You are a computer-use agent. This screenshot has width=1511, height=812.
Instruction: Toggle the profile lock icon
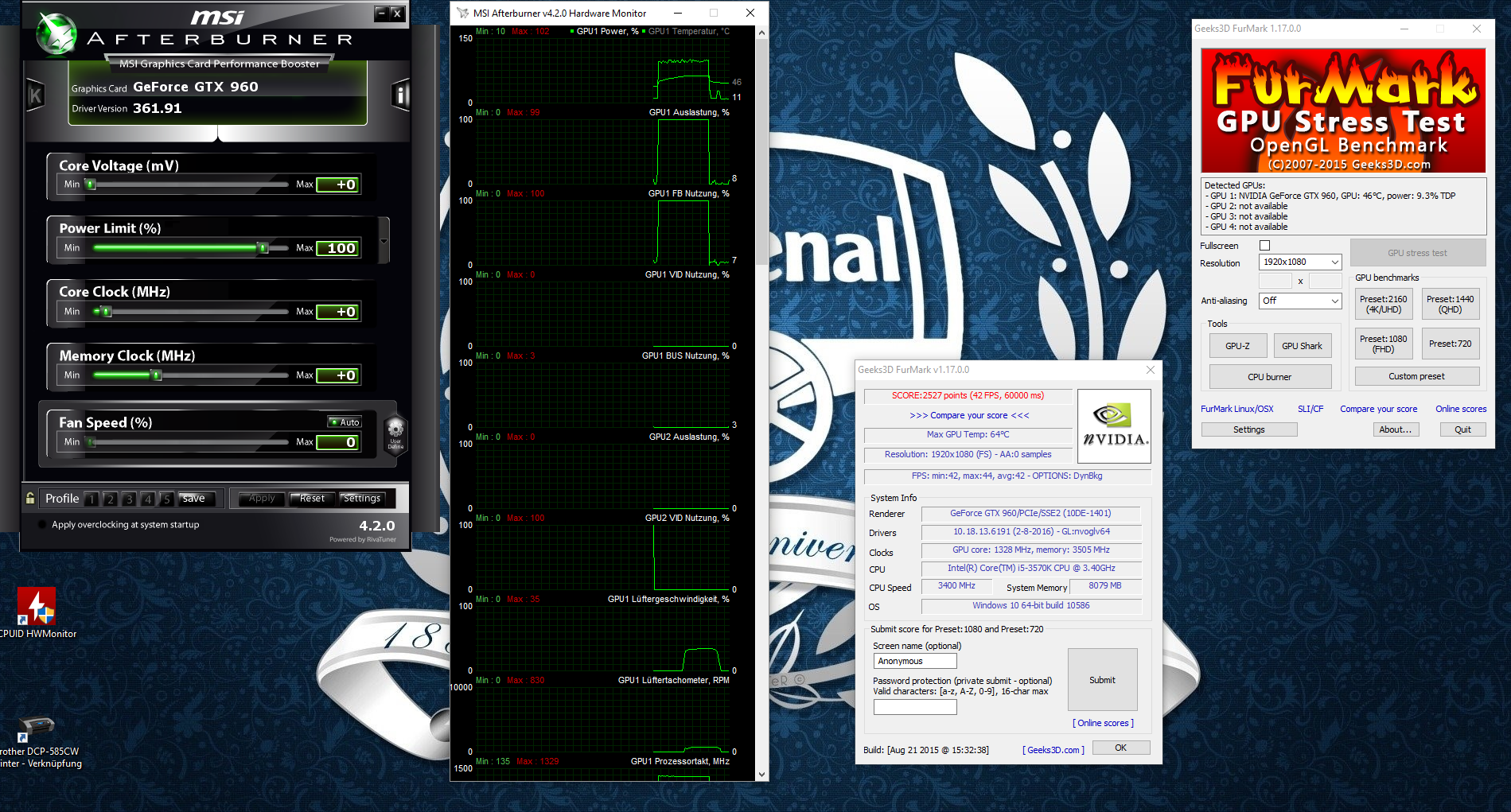30,498
